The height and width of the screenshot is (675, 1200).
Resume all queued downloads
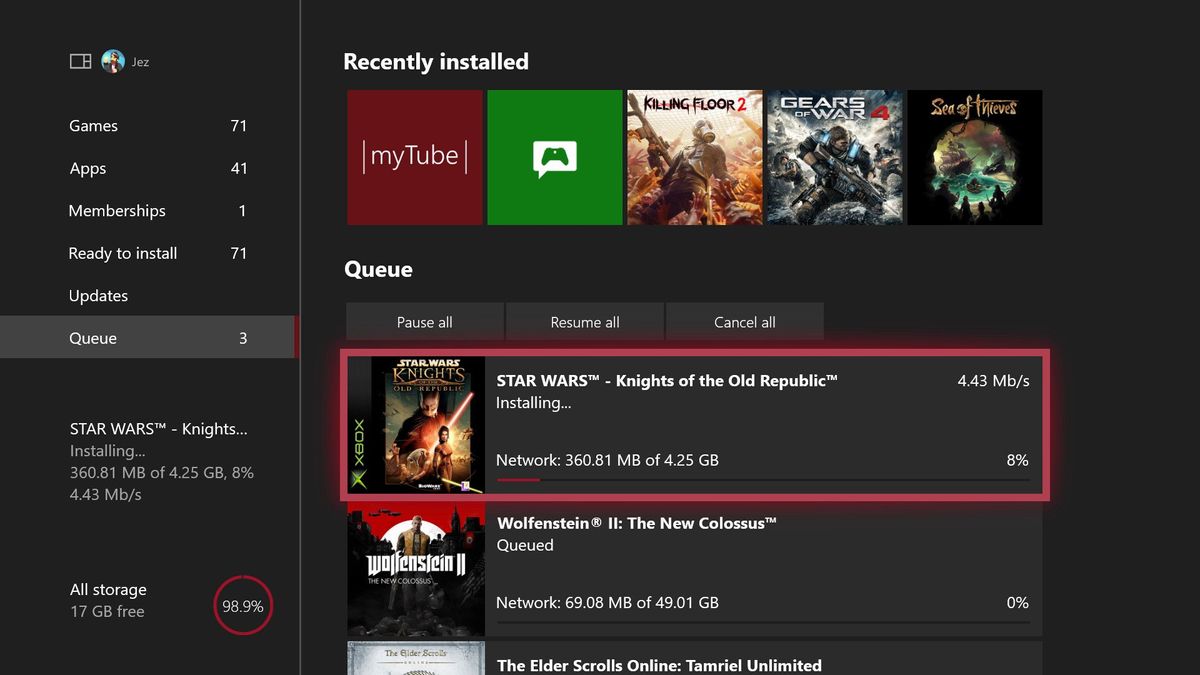click(585, 321)
